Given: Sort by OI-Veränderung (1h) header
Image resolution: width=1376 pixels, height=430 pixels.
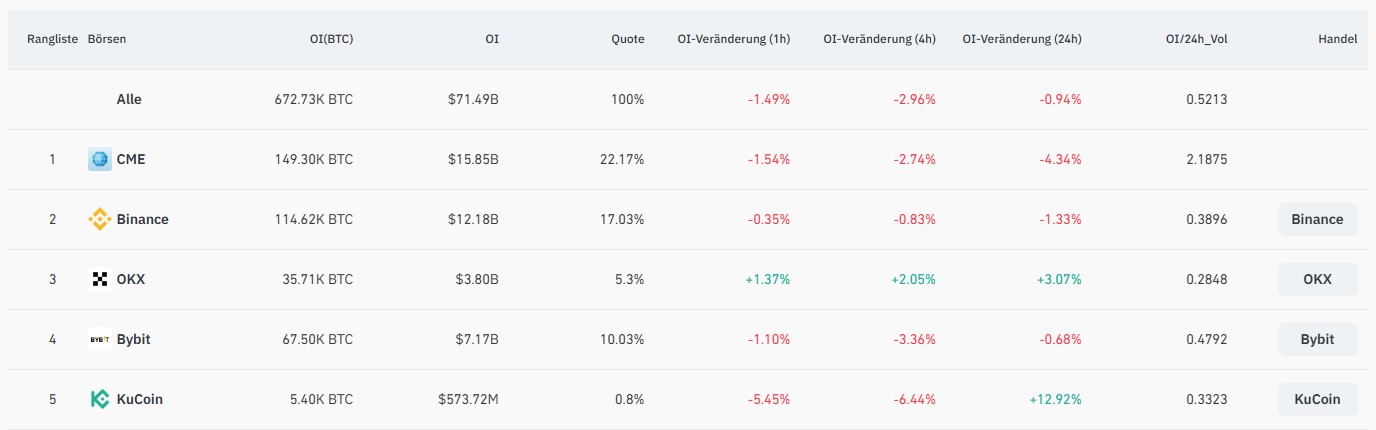Looking at the screenshot, I should click(734, 39).
